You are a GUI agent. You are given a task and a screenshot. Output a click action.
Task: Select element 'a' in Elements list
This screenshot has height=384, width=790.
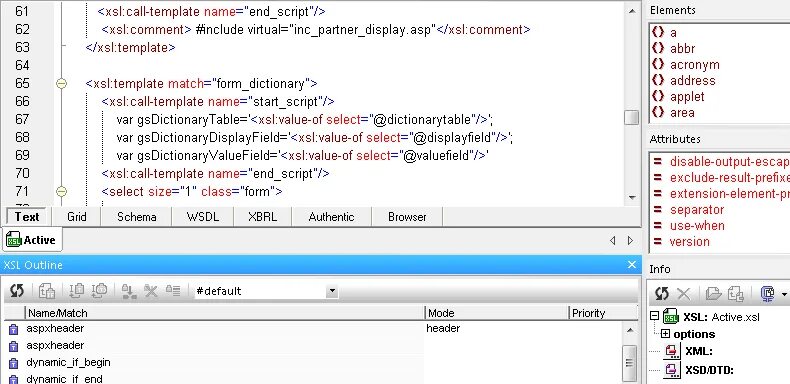pyautogui.click(x=673, y=32)
